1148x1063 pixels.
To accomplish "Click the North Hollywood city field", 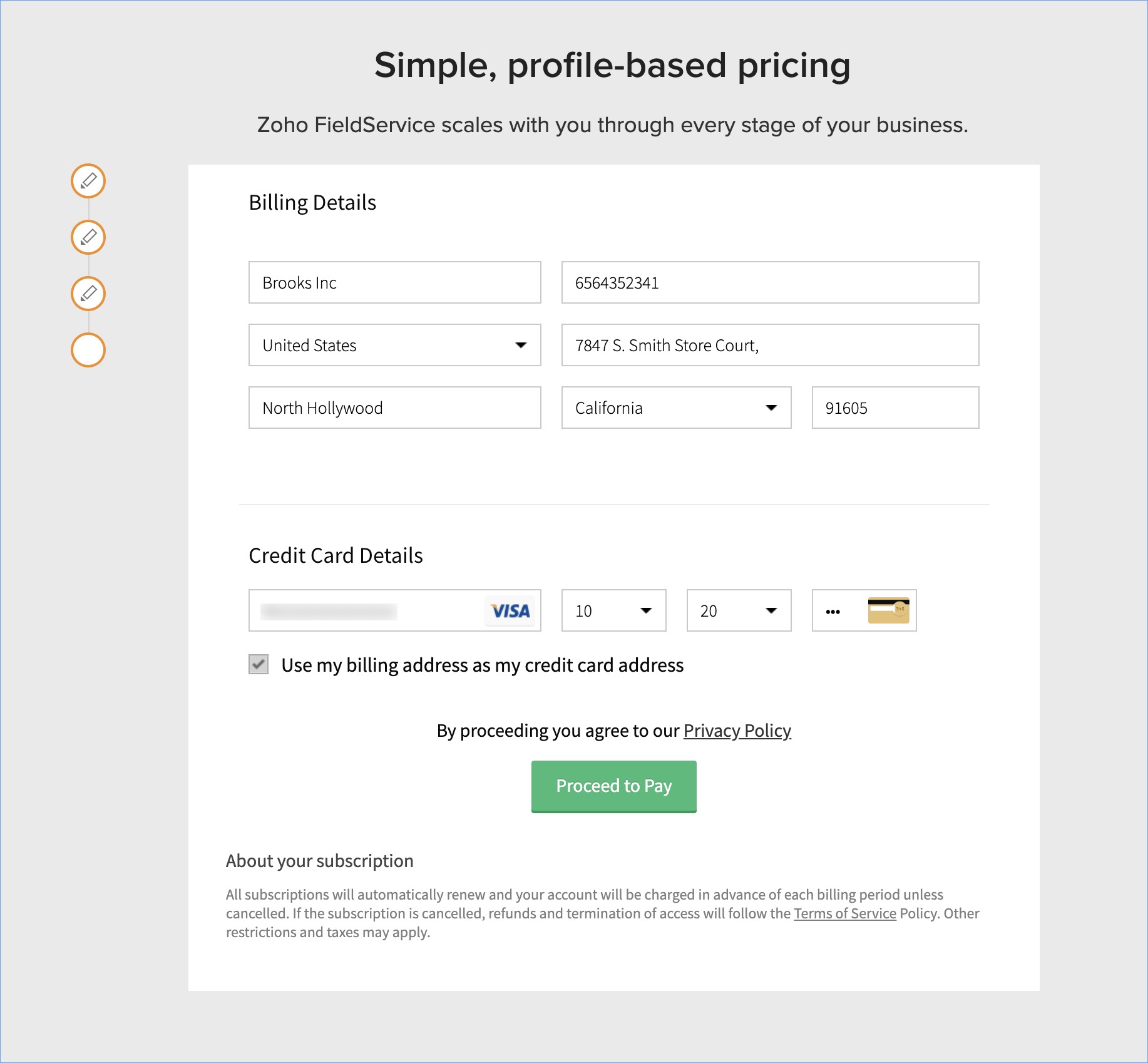I will tap(394, 408).
